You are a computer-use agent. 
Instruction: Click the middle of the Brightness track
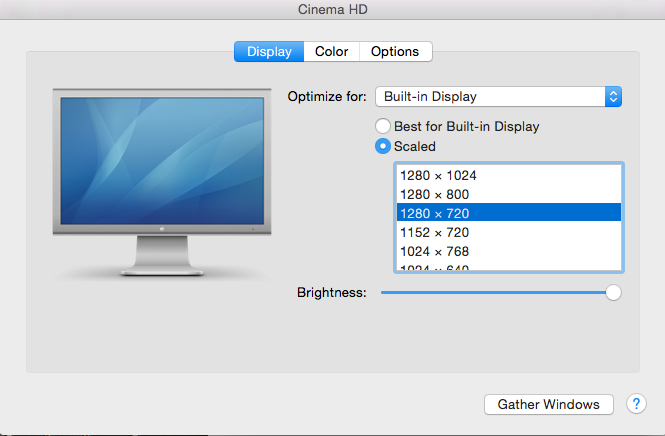[x=497, y=292]
